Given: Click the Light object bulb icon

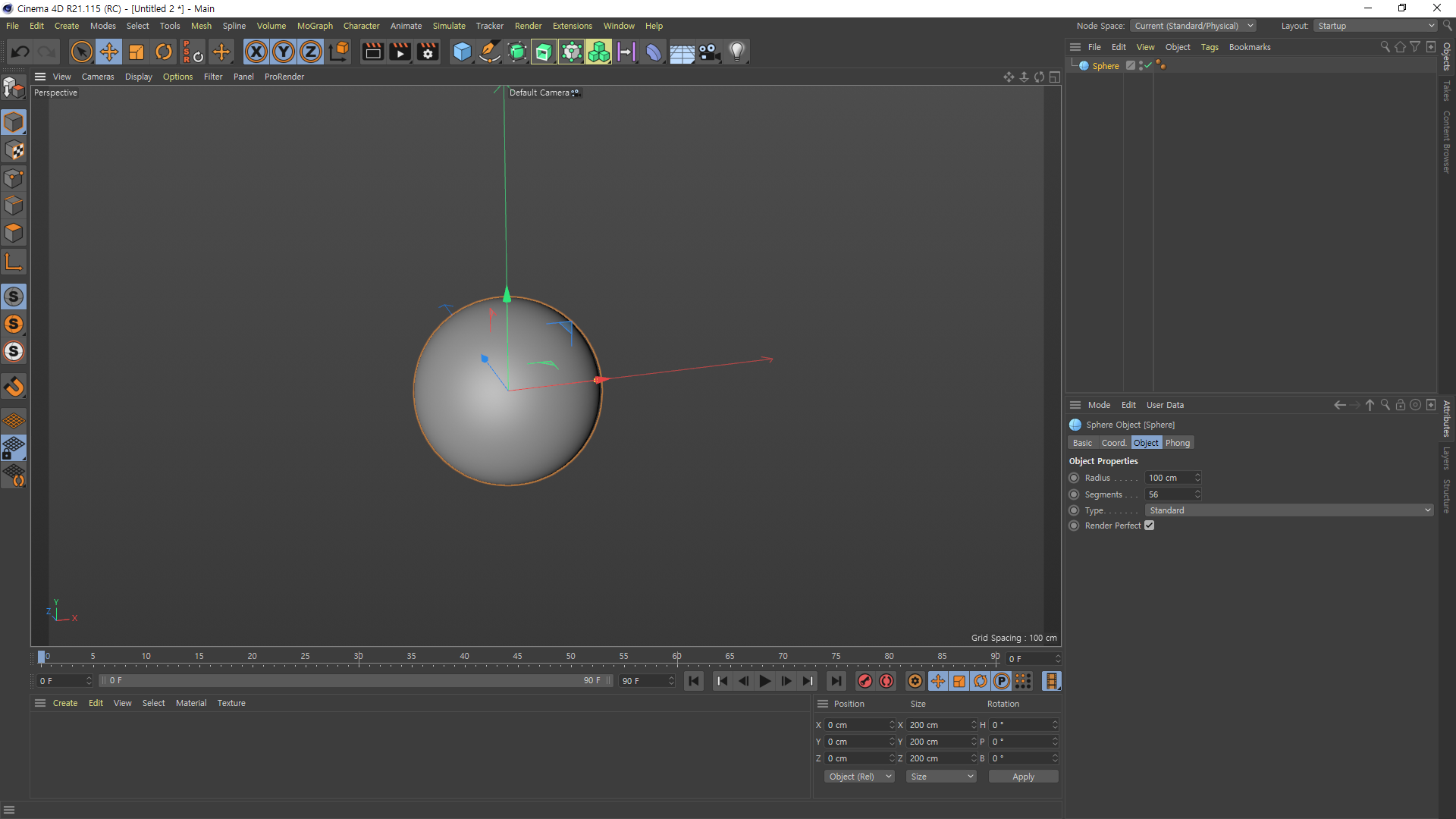Looking at the screenshot, I should click(736, 52).
